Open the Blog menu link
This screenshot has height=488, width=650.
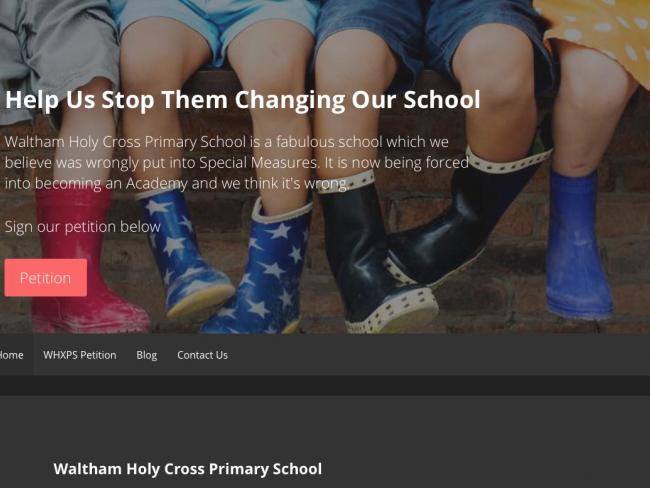(147, 355)
